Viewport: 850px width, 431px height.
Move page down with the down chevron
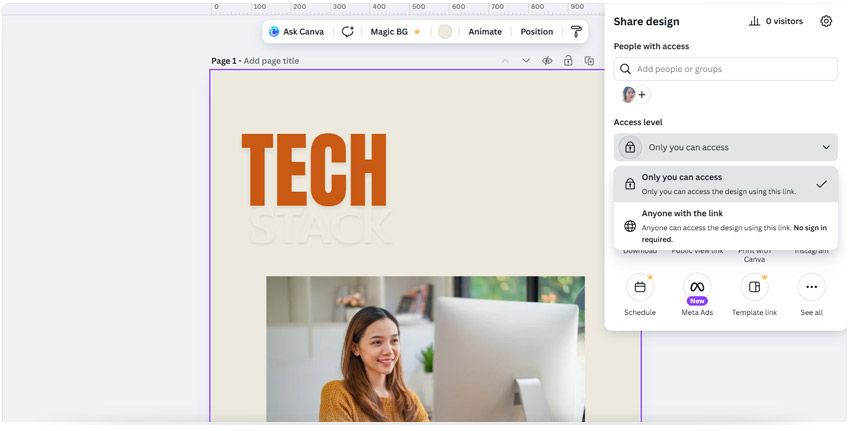pos(526,61)
